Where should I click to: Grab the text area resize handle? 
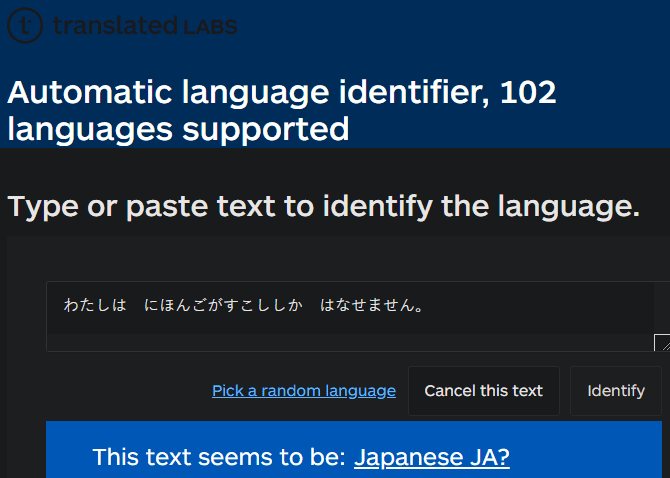[x=661, y=343]
